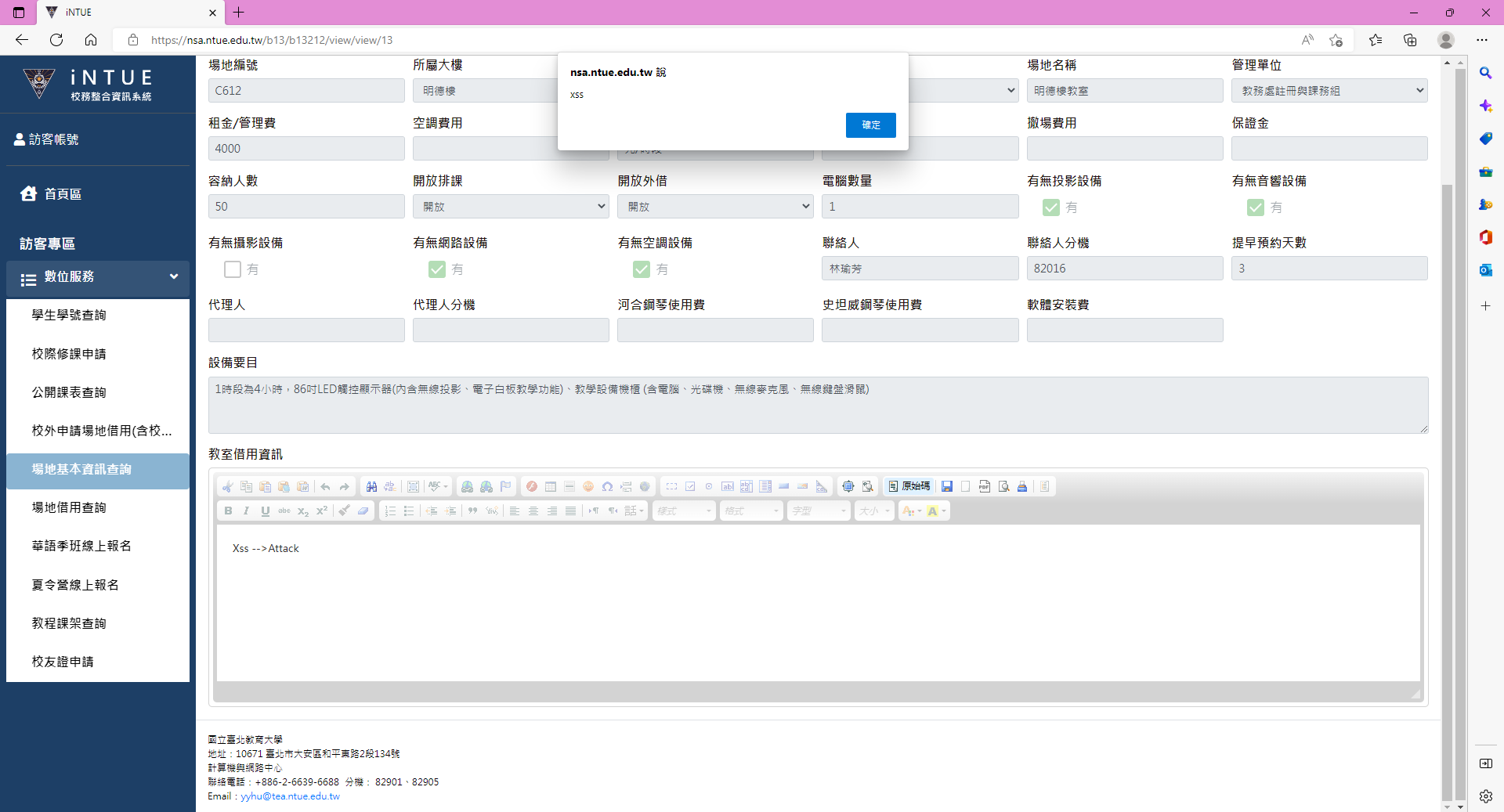Click the Select All icon in editor

(414, 486)
